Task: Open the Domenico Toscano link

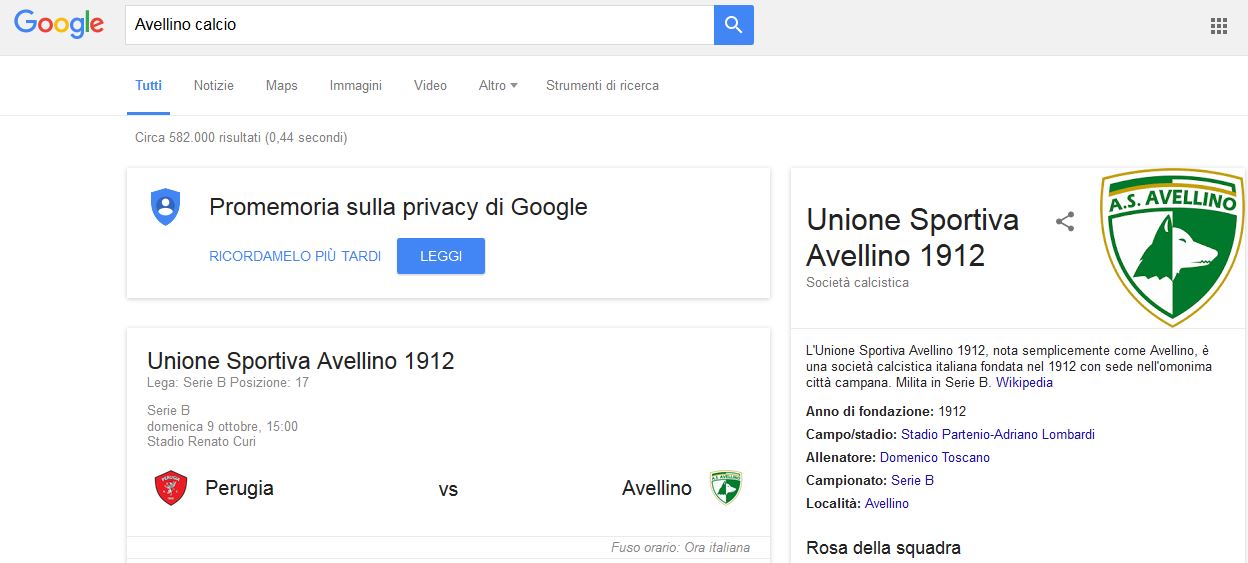Action: pos(935,457)
